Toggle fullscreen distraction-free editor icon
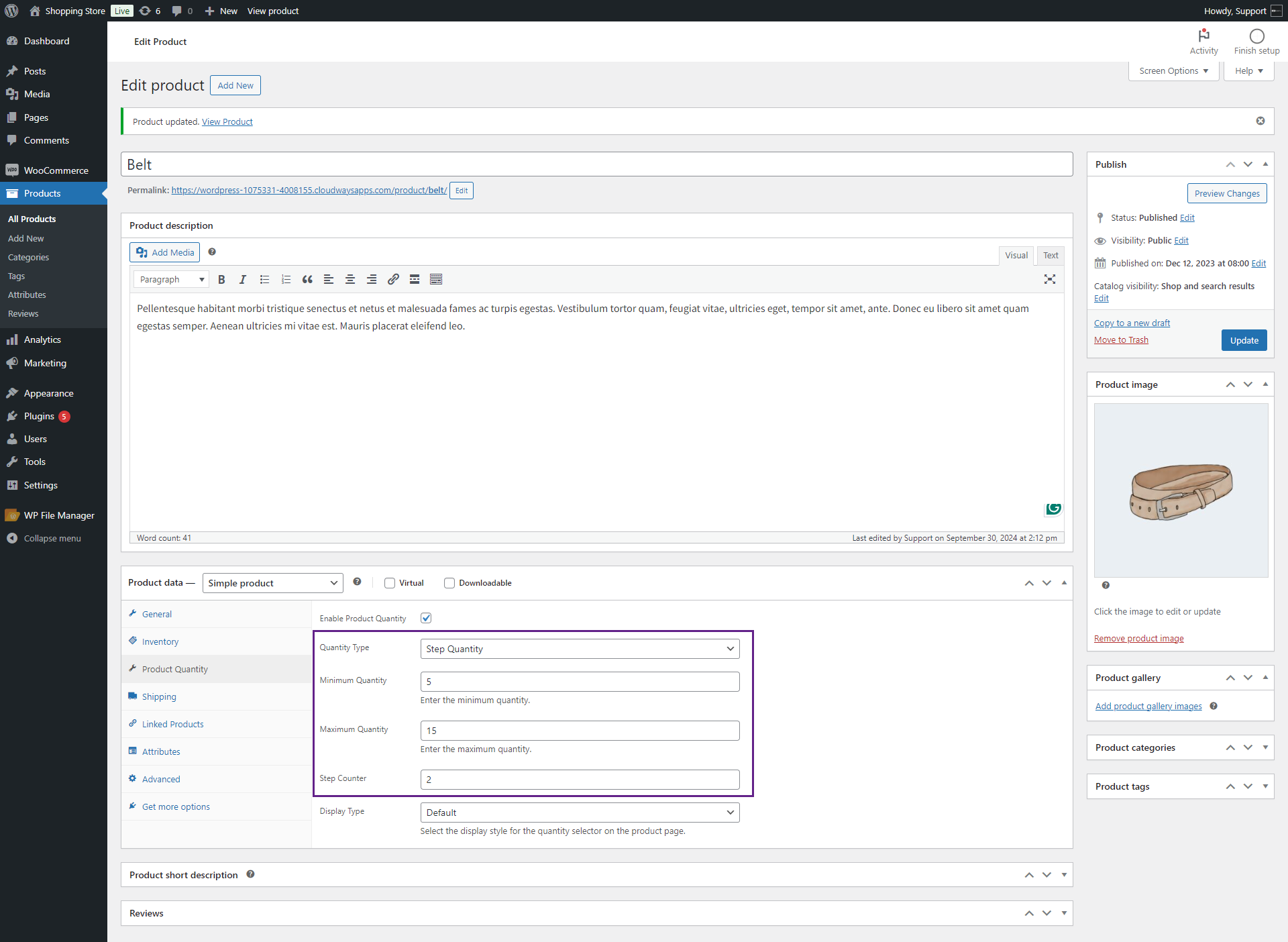This screenshot has height=942, width=1288. tap(1050, 280)
